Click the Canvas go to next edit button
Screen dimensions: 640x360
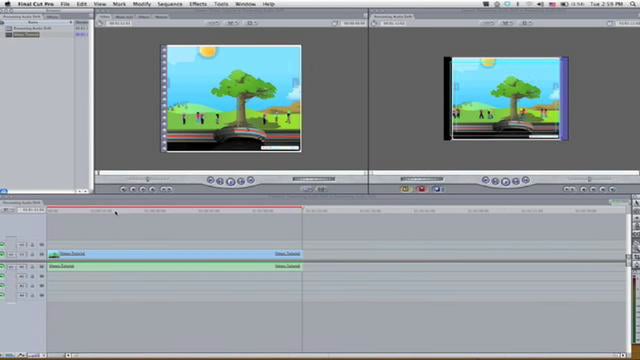click(x=526, y=180)
